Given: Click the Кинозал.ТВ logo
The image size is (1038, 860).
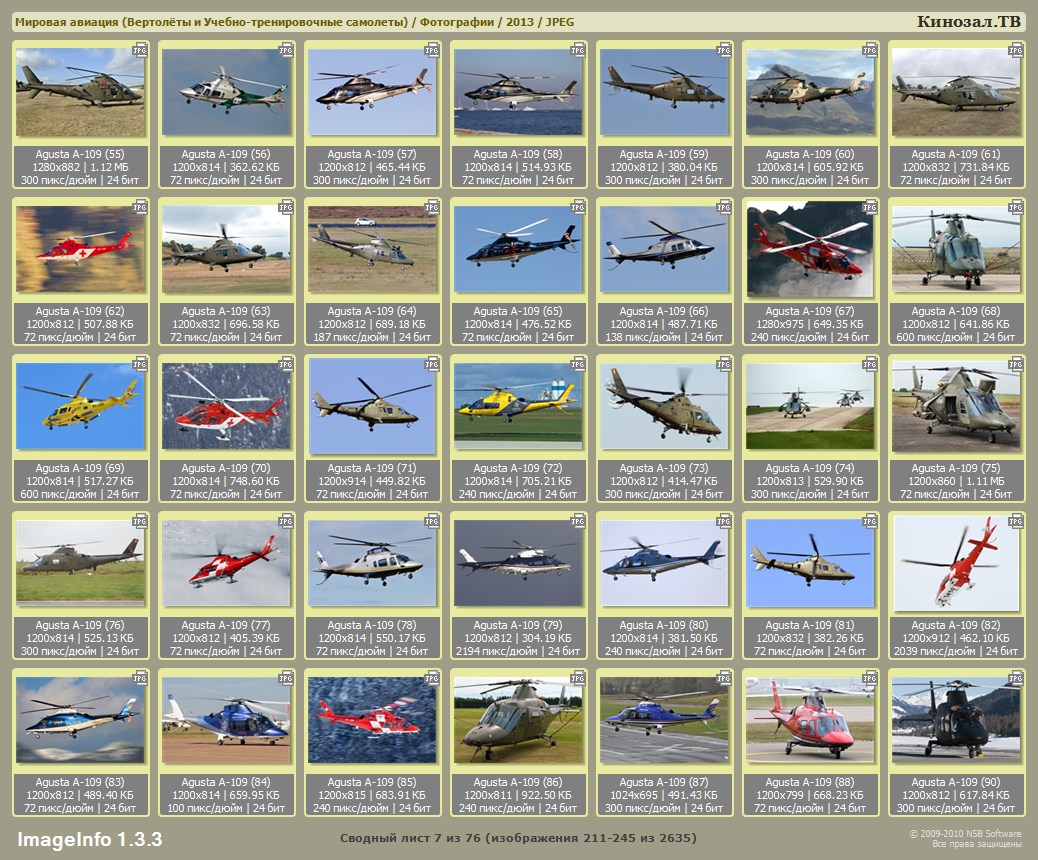Looking at the screenshot, I should pos(969,22).
